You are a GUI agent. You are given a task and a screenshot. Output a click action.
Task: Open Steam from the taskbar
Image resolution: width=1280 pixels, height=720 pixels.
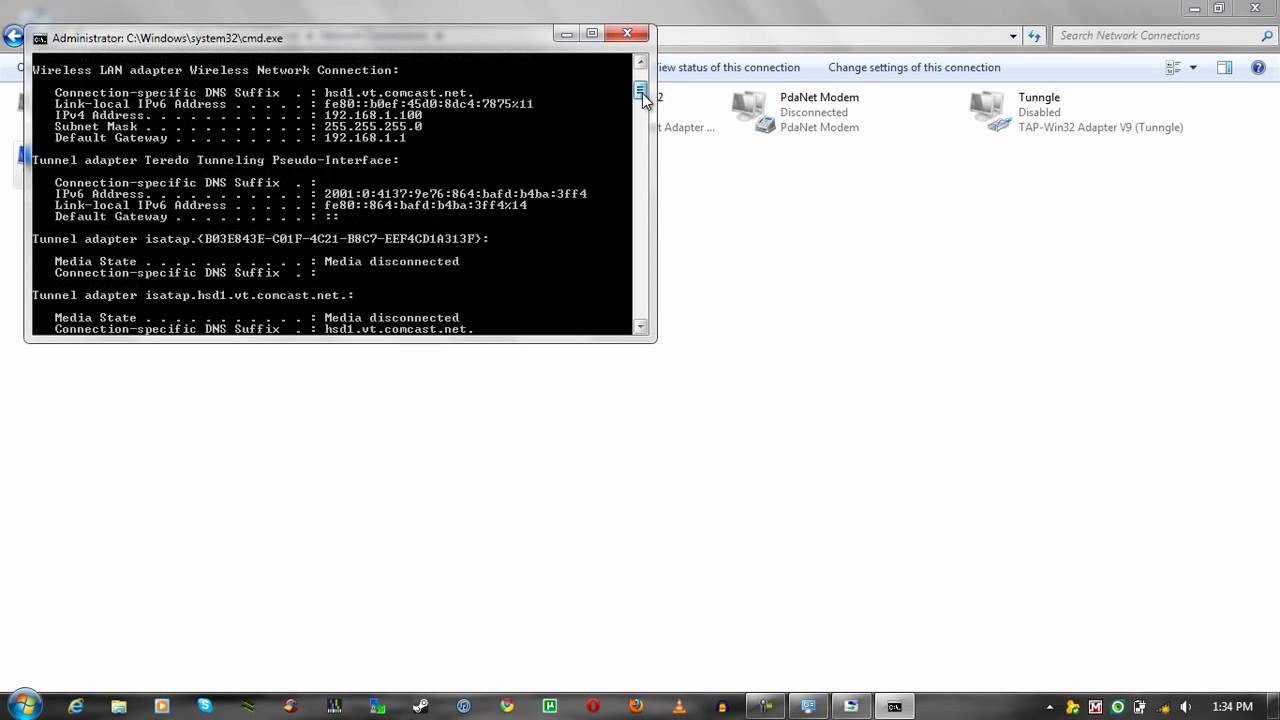(421, 706)
